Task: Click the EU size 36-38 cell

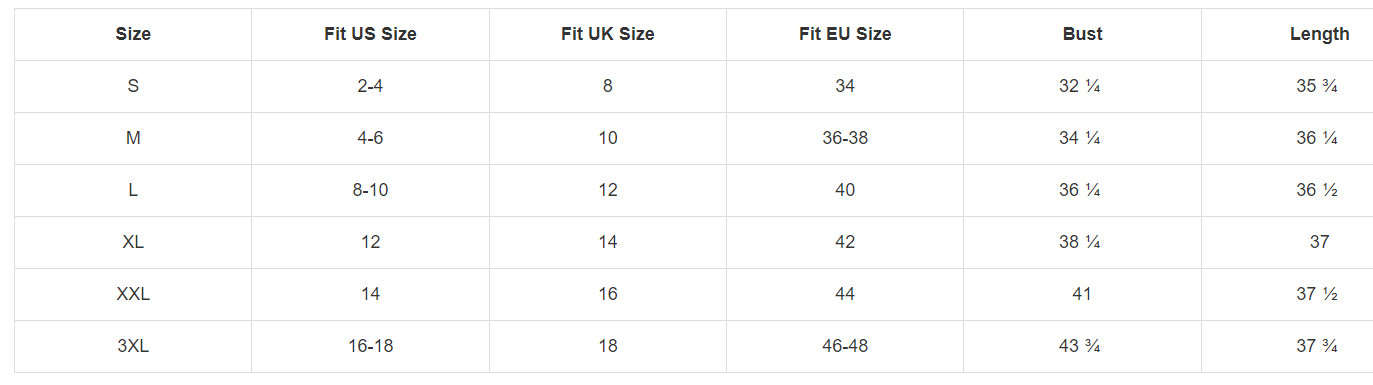Action: pyautogui.click(x=845, y=138)
